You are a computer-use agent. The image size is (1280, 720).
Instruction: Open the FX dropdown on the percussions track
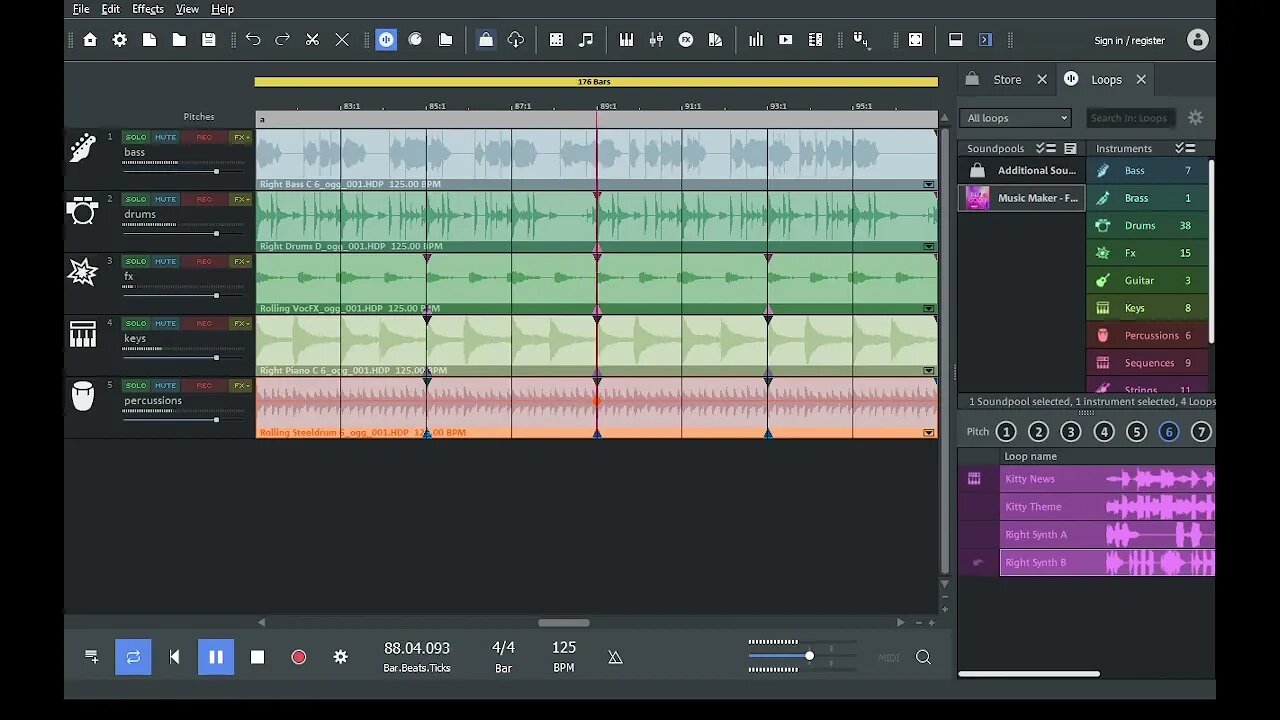point(241,385)
